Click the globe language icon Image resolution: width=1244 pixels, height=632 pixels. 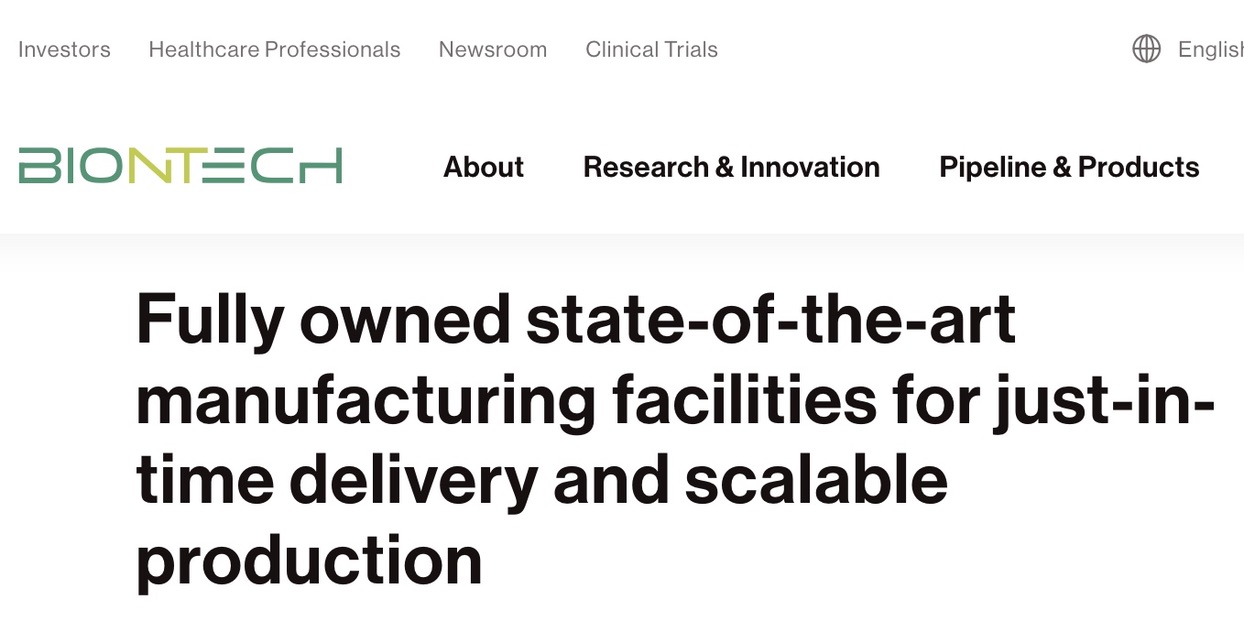coord(1146,49)
